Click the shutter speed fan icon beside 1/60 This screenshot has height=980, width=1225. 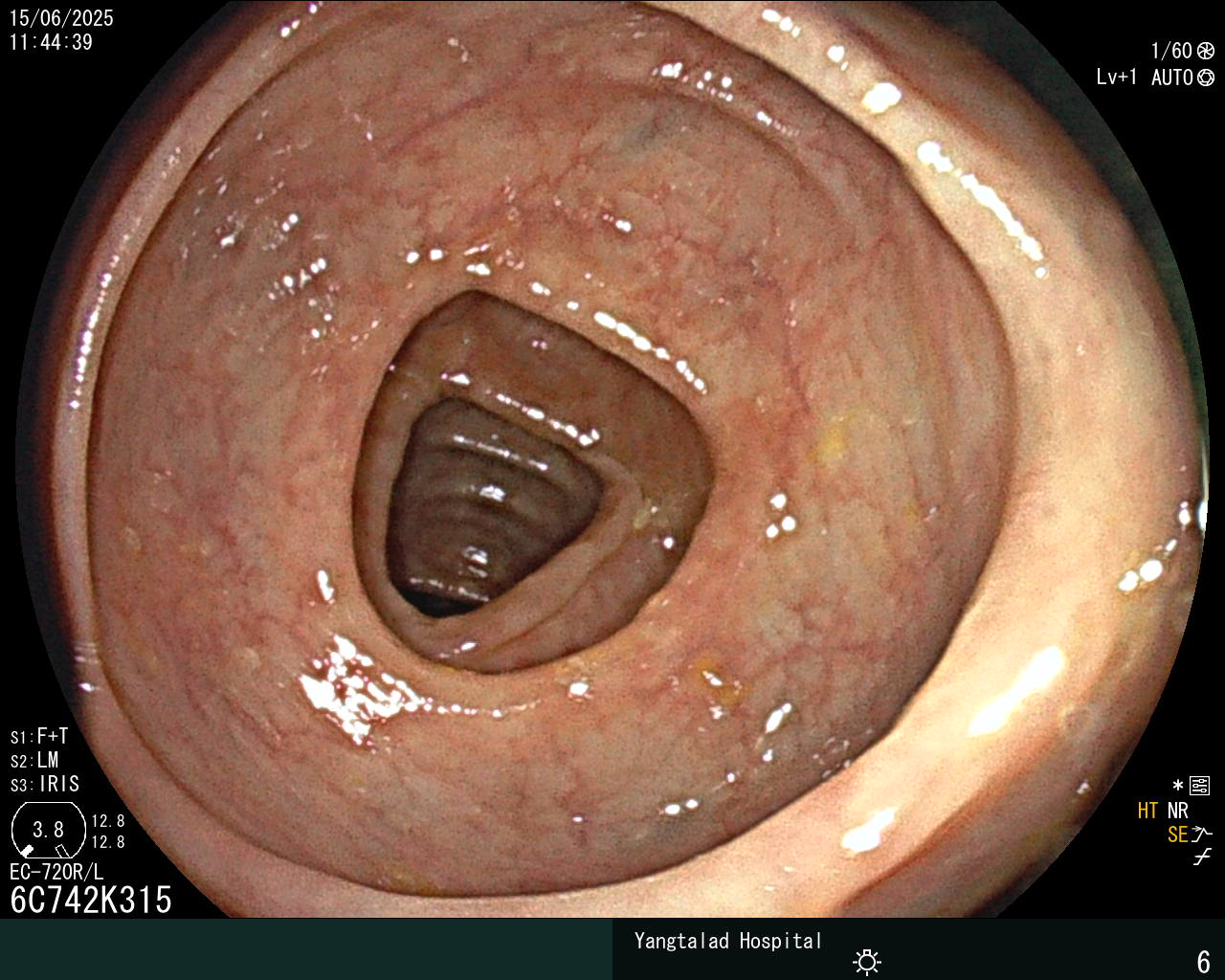(1206, 51)
